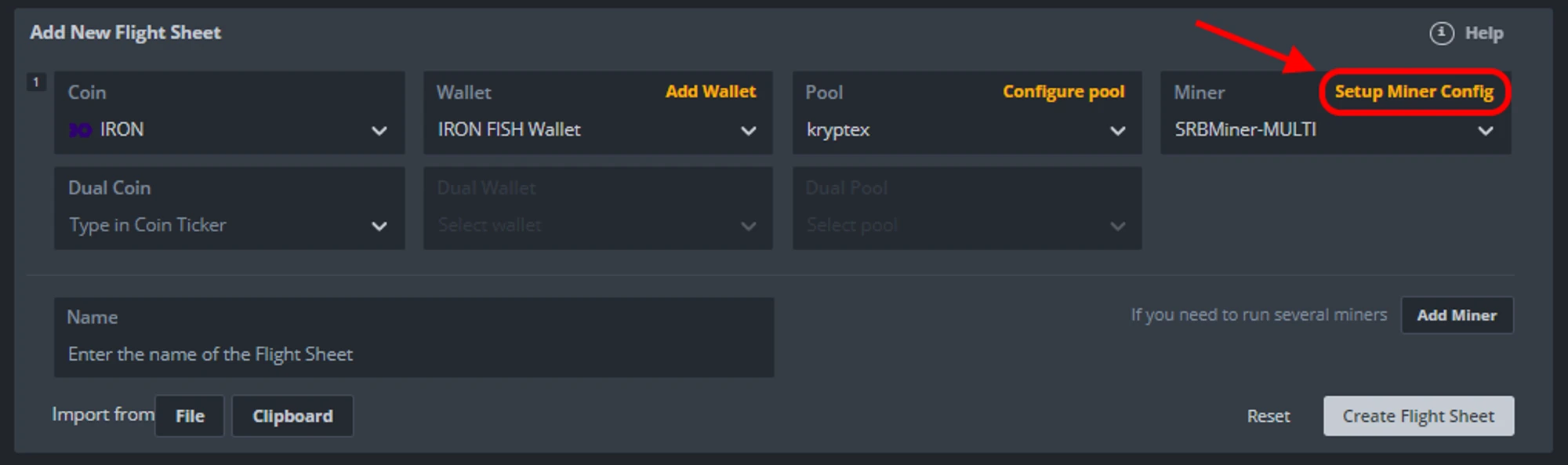Click the IRON coin logo icon
This screenshot has width=1568, height=465.
(80, 130)
